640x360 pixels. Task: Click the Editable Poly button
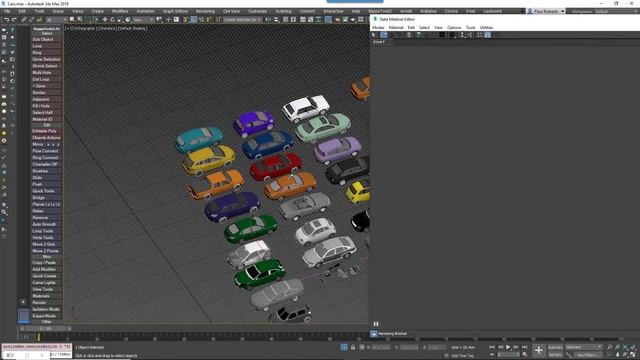(x=47, y=131)
